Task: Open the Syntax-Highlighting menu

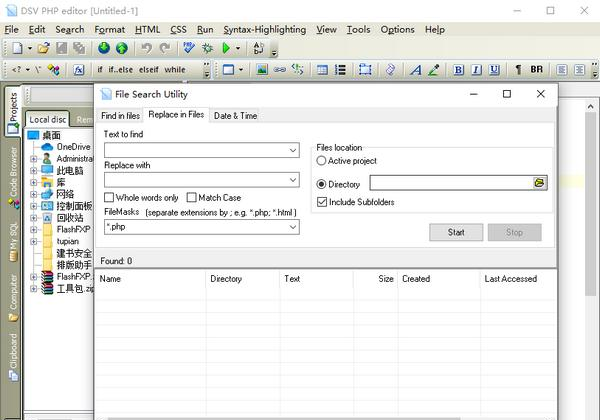Action: [264, 29]
